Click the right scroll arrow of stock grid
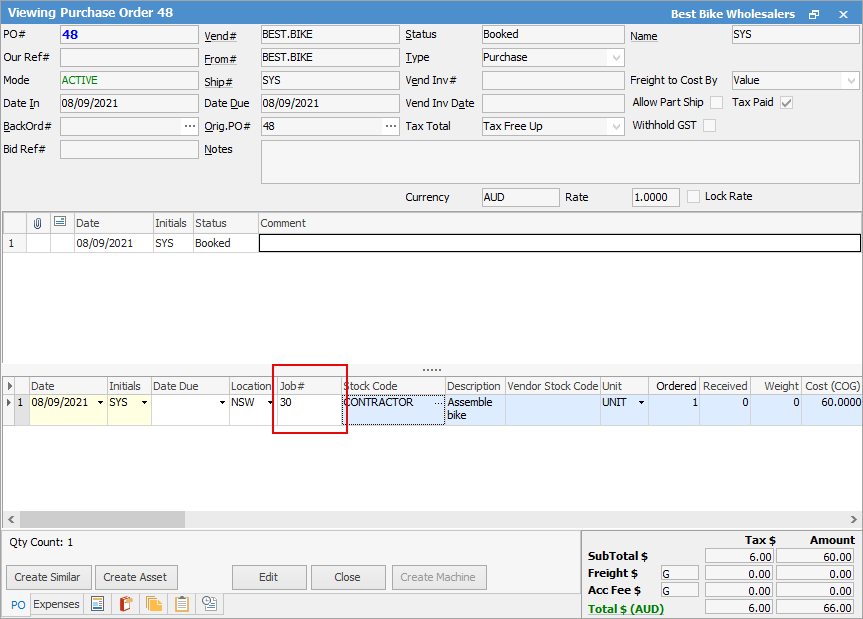 [x=853, y=519]
